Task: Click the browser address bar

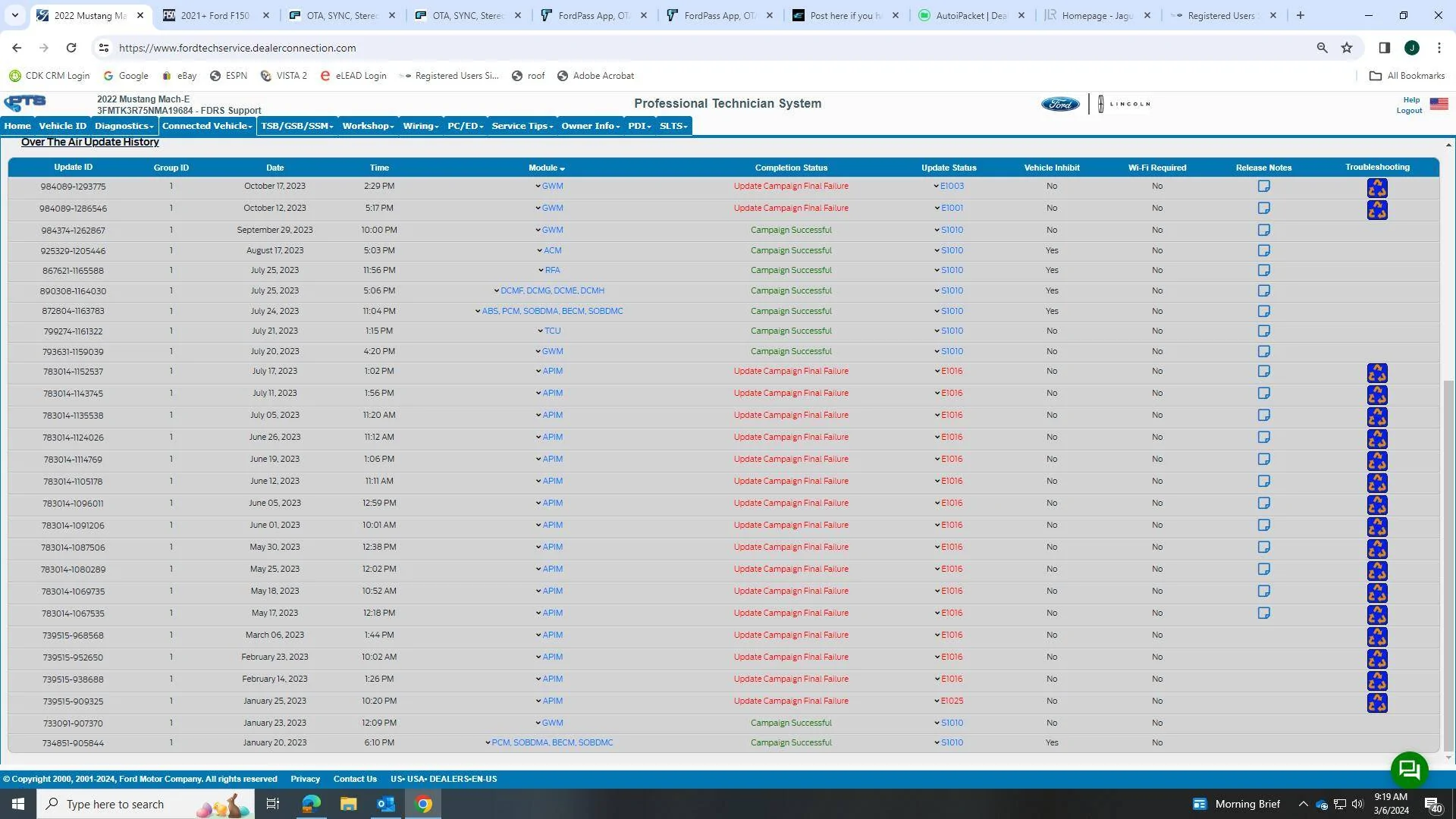Action: tap(713, 48)
